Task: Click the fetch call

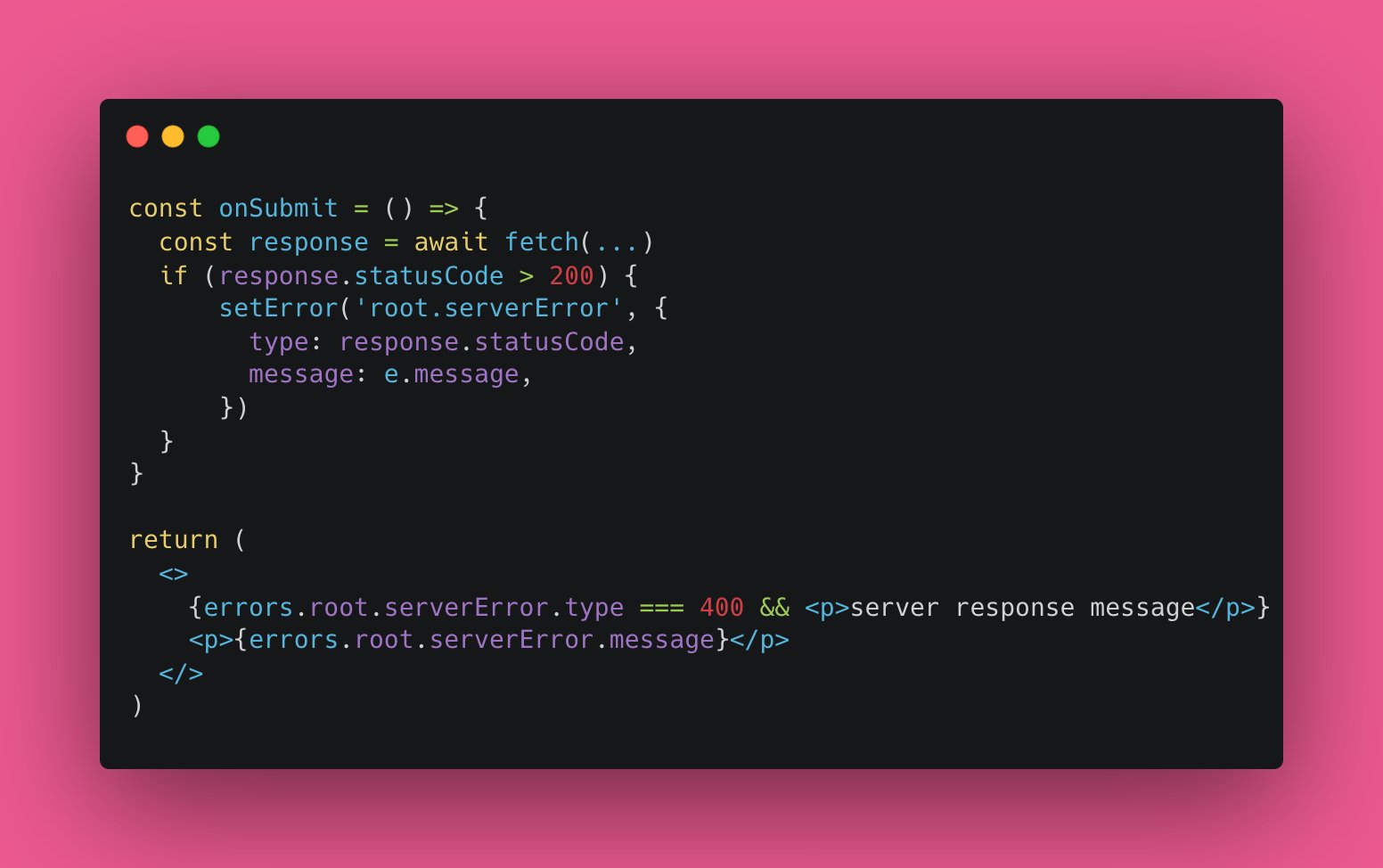Action: click(x=542, y=242)
